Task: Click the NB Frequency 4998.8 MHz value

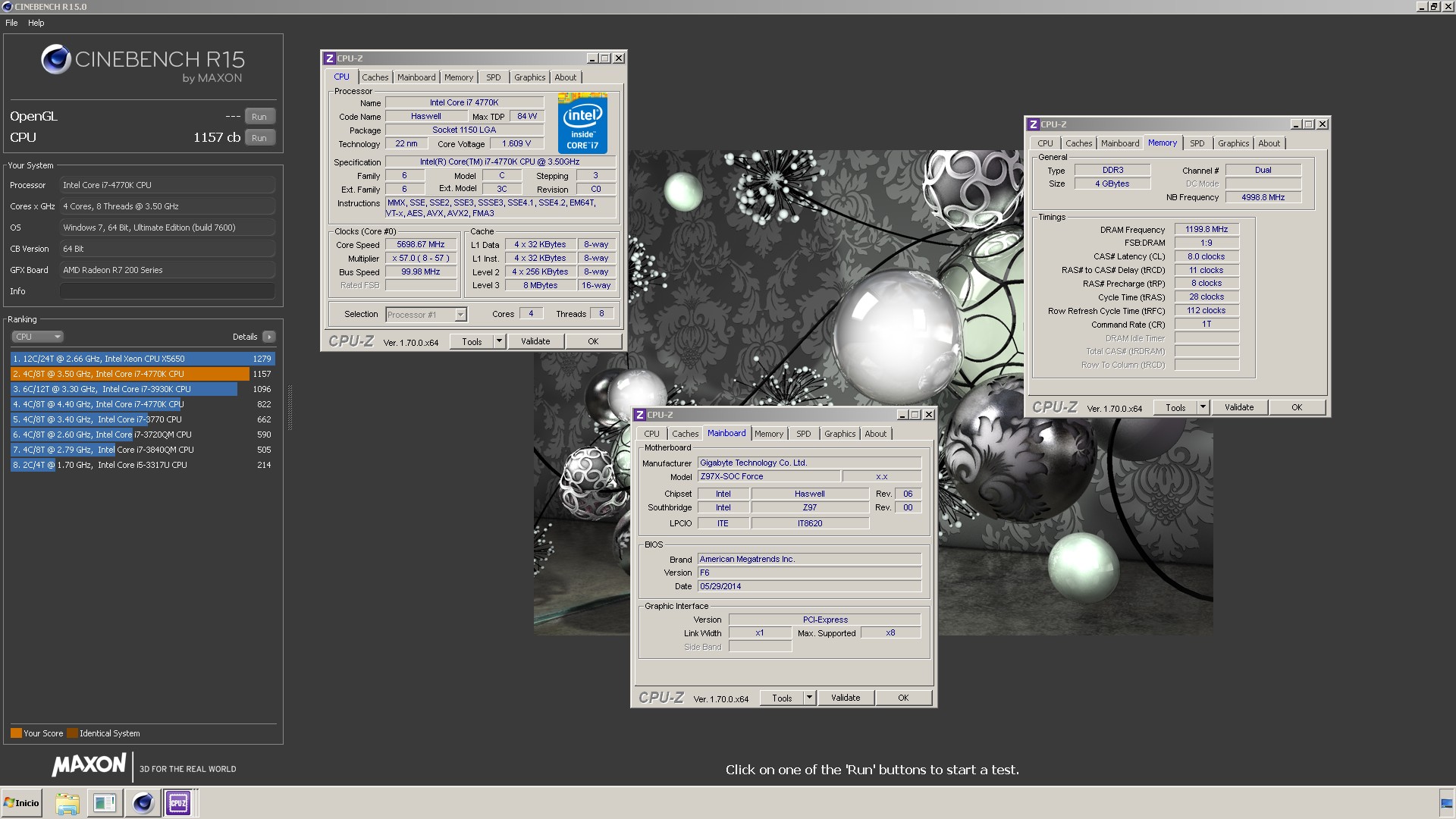Action: tap(1263, 197)
